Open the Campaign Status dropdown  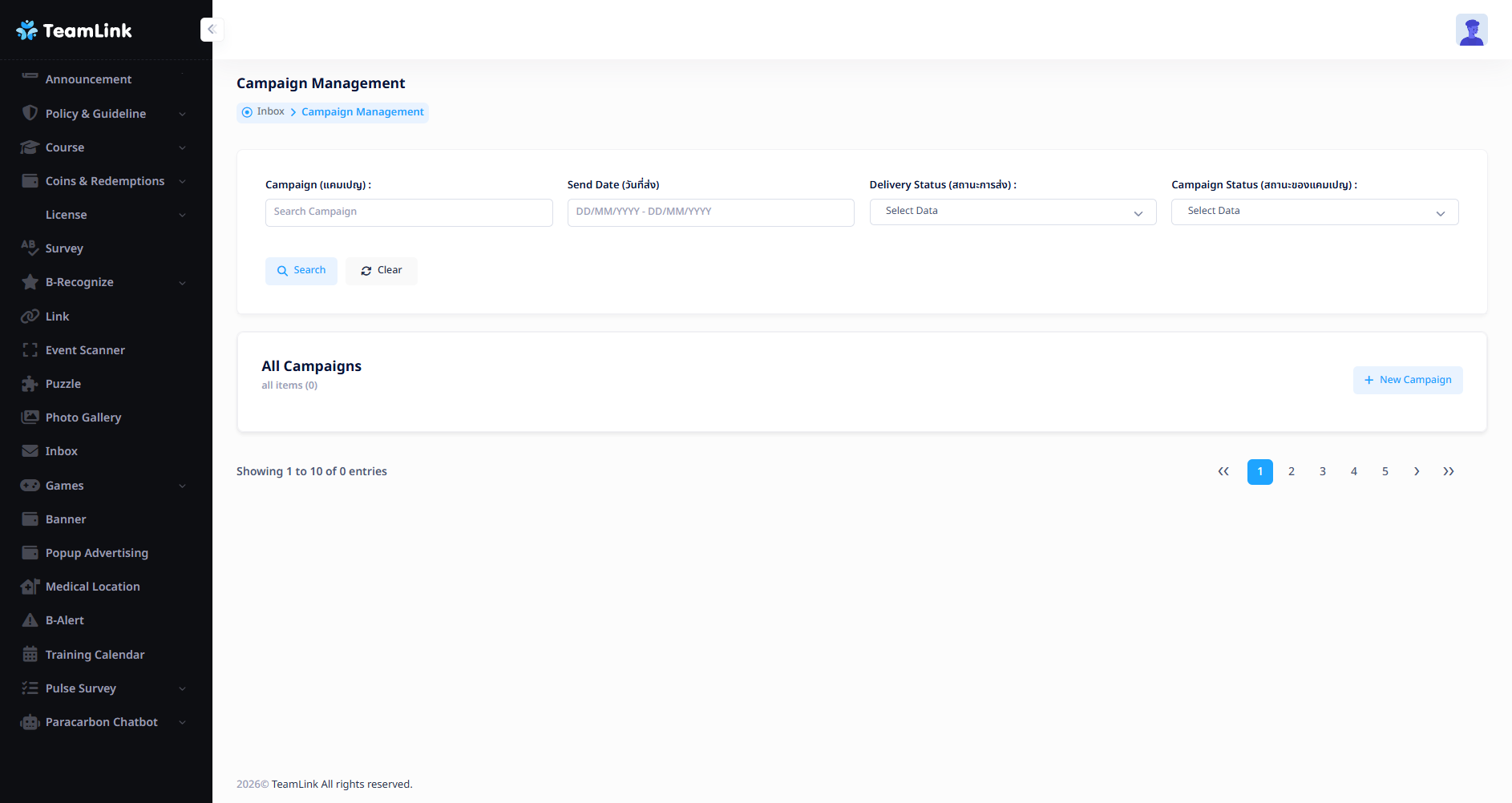pyautogui.click(x=1314, y=212)
